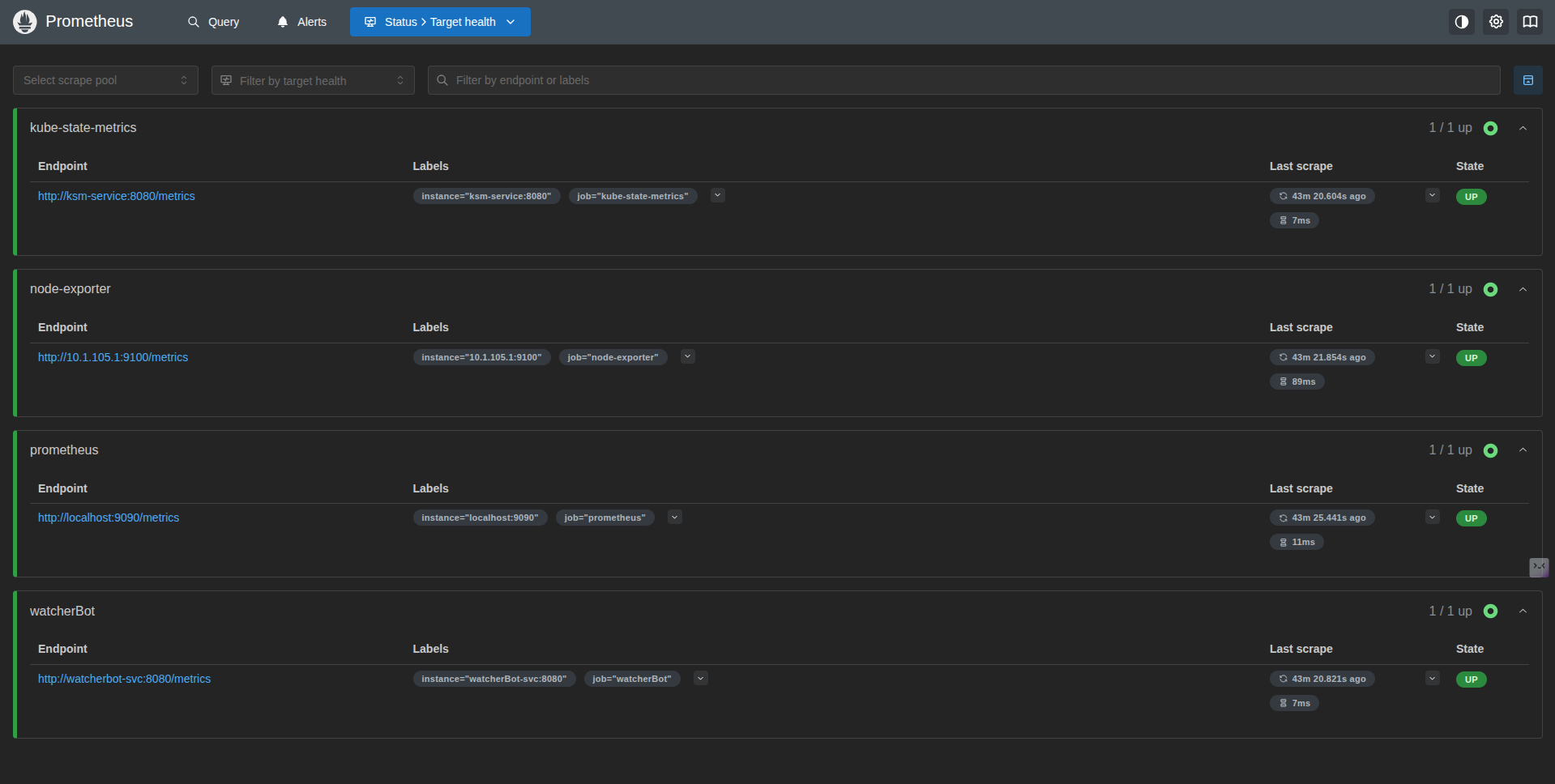Click the green health ring for watcherBot

[1490, 611]
